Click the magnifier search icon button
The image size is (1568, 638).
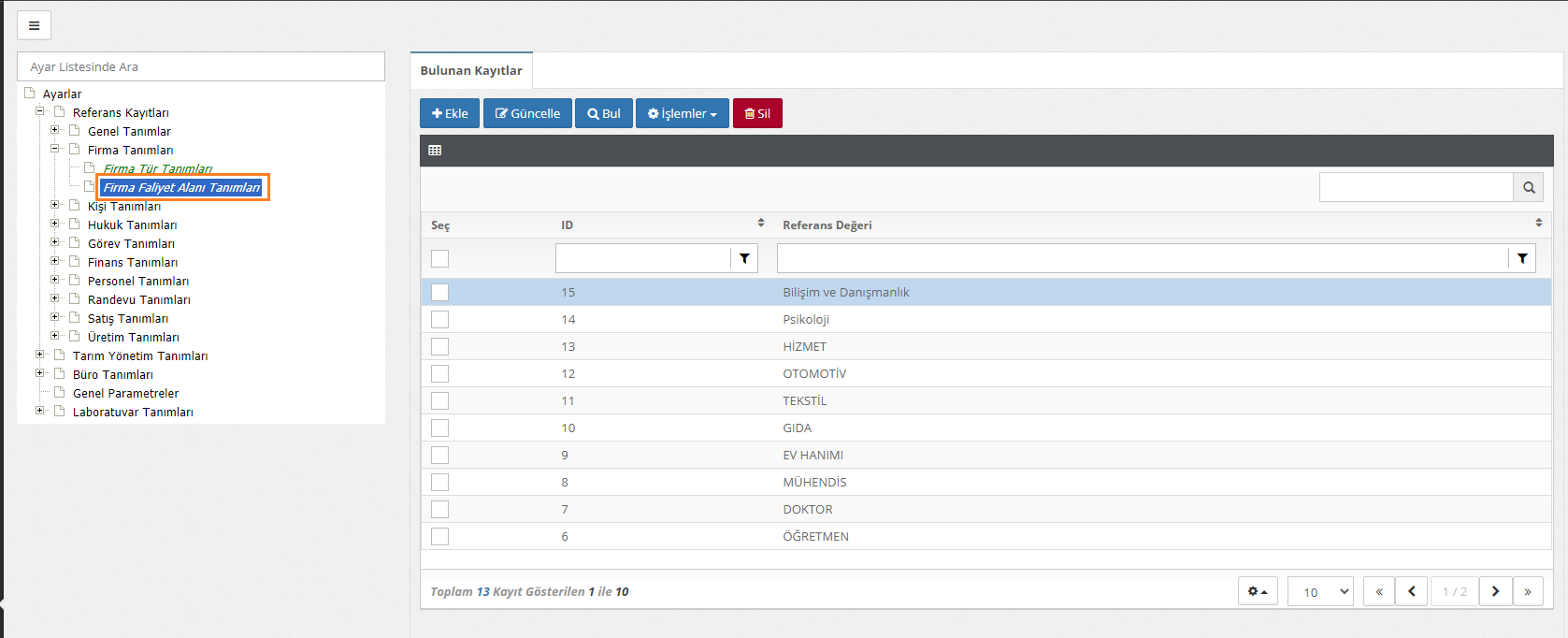1528,187
